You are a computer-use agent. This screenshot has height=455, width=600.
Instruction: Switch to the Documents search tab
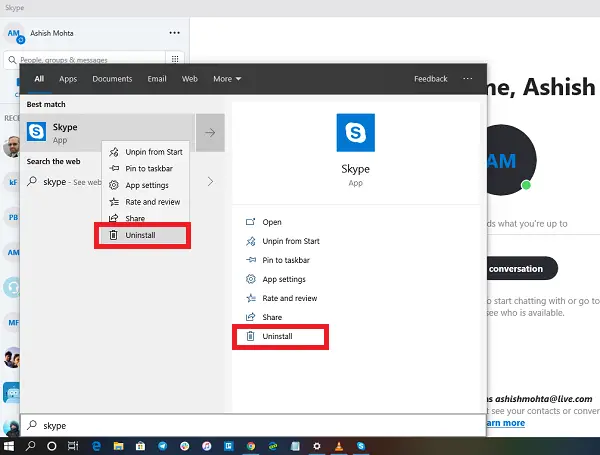pos(112,79)
